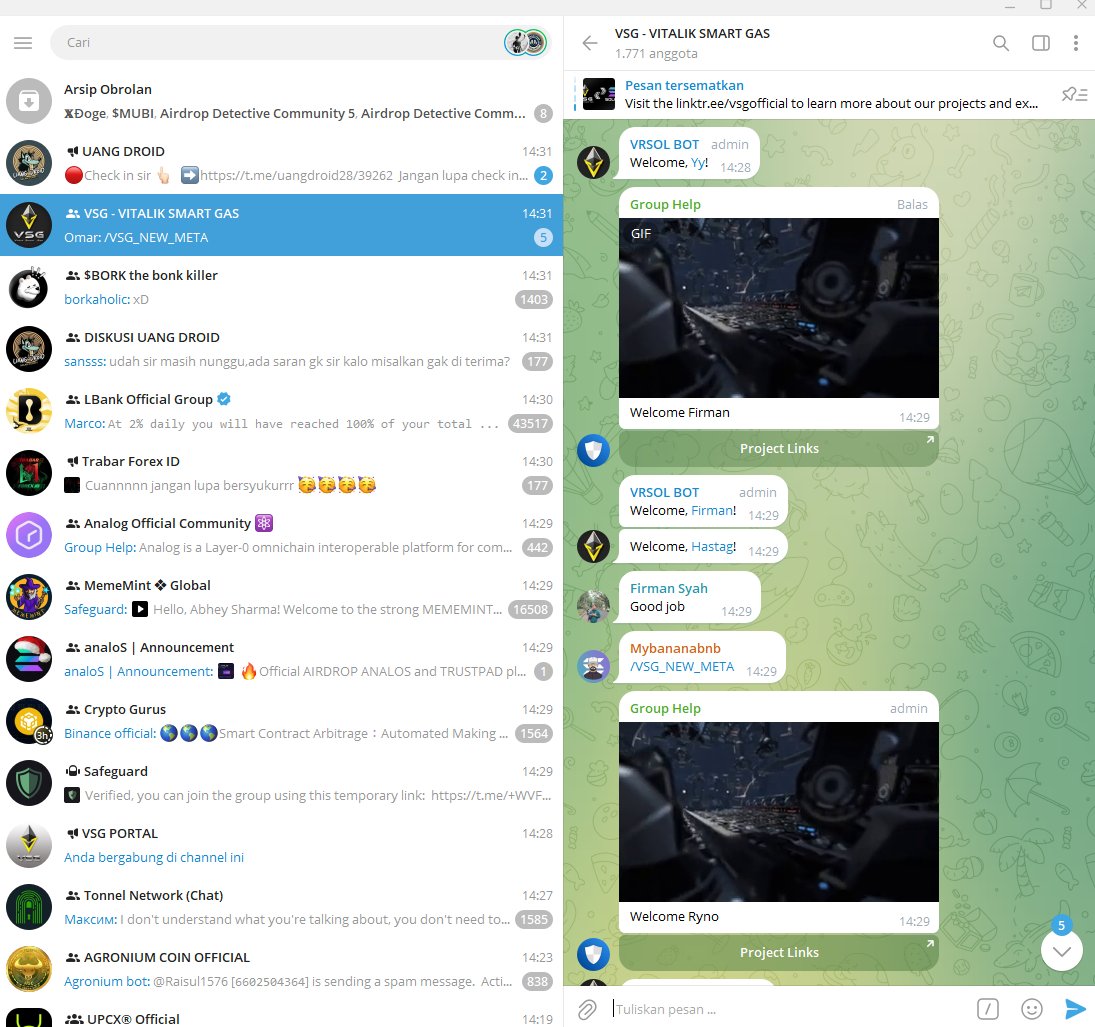The image size is (1095, 1027).
Task: Open mentioned user Firman in welcome message
Action: pos(712,510)
